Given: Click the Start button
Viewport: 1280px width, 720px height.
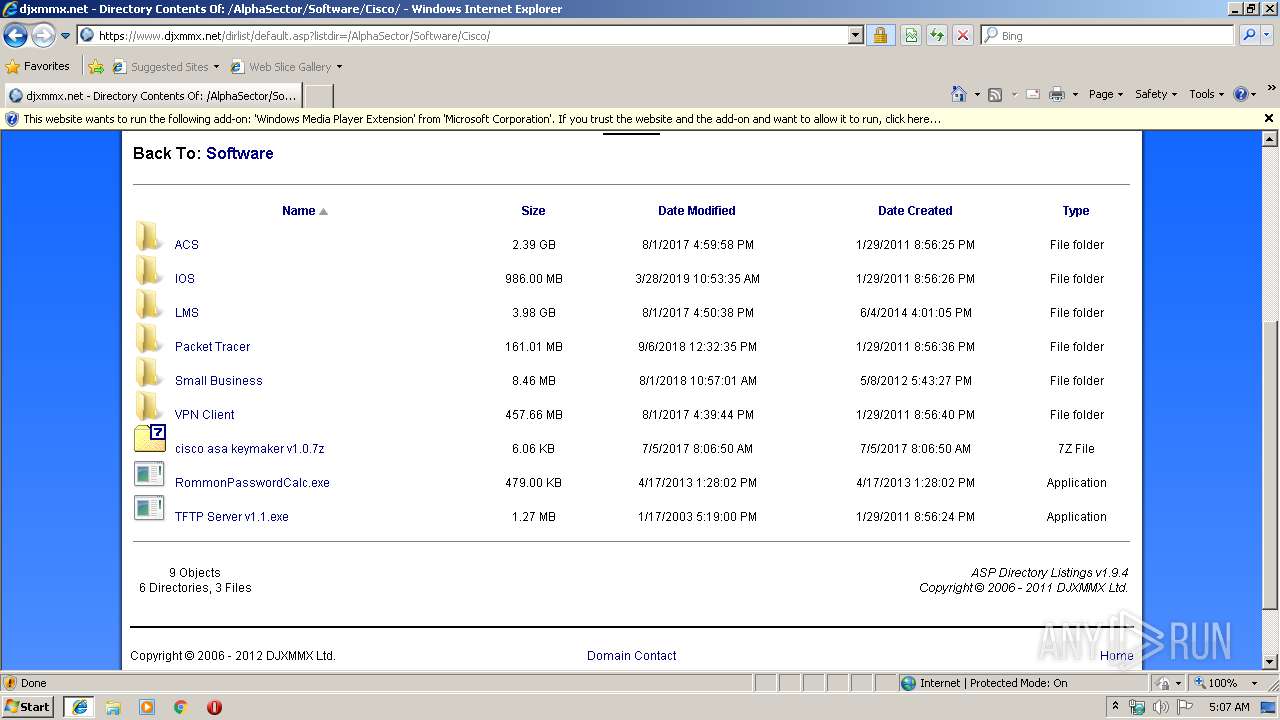Looking at the screenshot, I should click(28, 707).
